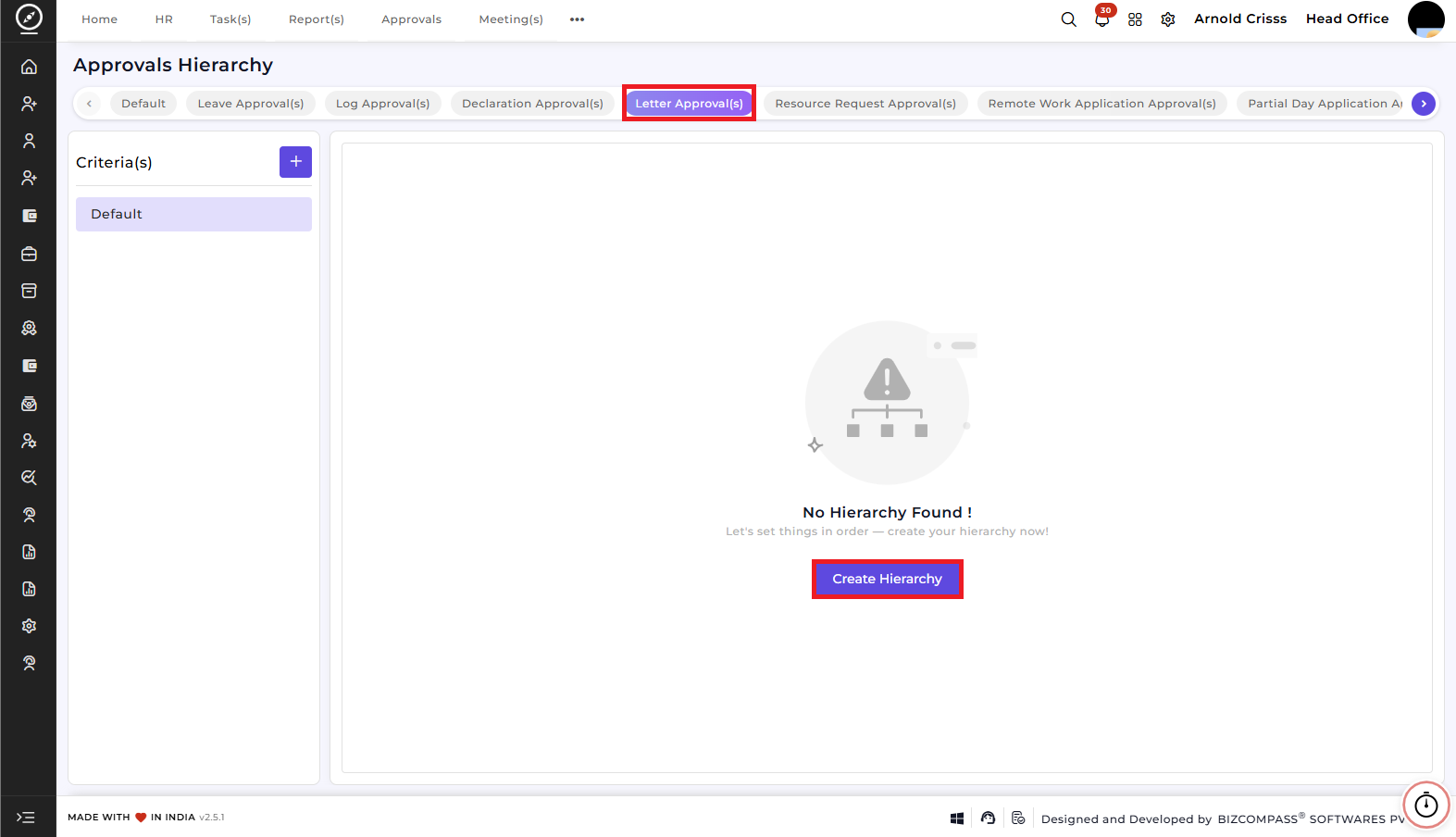This screenshot has height=837, width=1456.
Task: Open the apps grid icon in the top bar
Action: tap(1135, 19)
